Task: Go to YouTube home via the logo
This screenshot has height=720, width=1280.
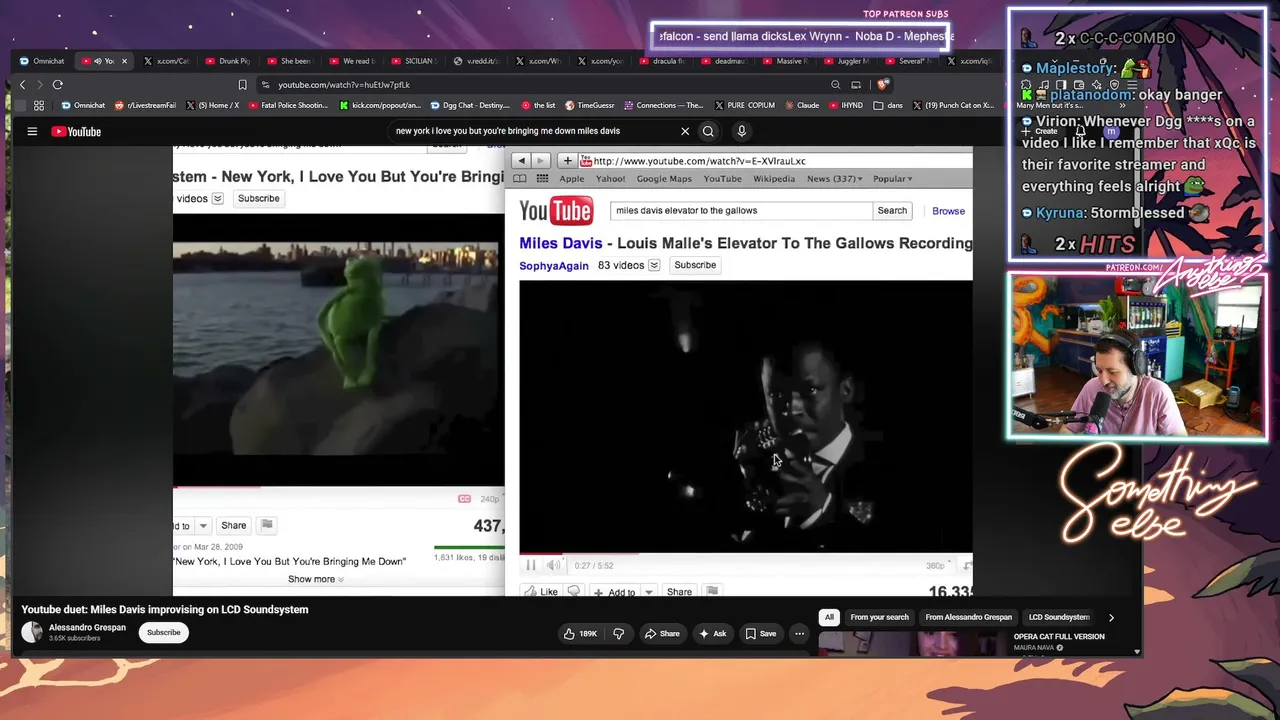Action: (76, 131)
